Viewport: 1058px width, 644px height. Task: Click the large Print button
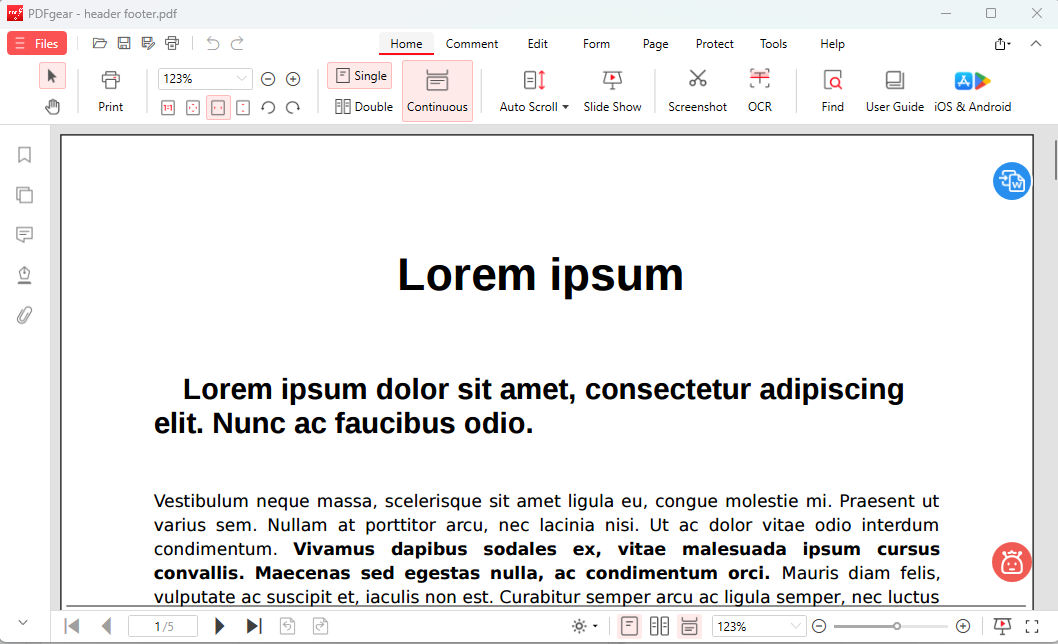click(x=111, y=91)
